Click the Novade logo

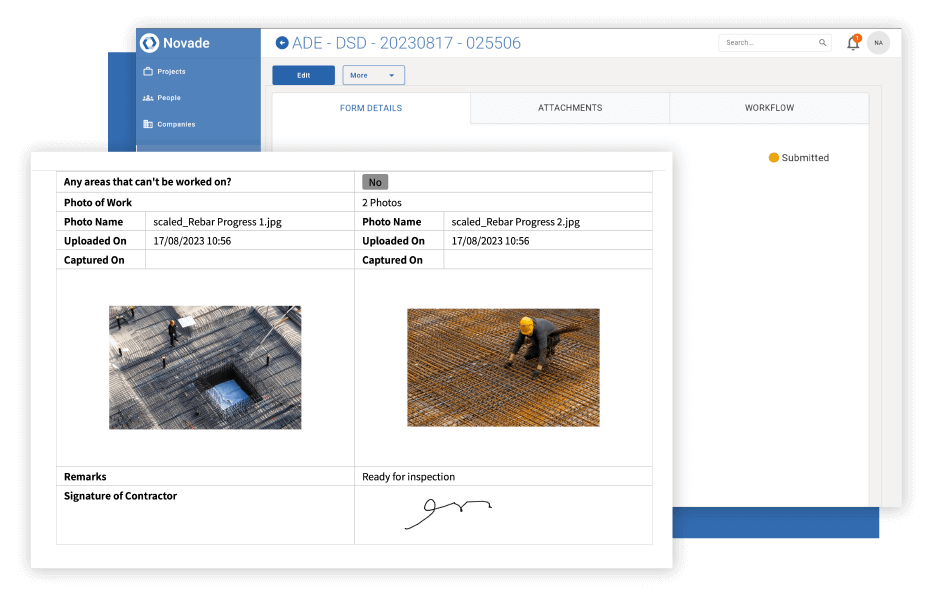click(182, 42)
